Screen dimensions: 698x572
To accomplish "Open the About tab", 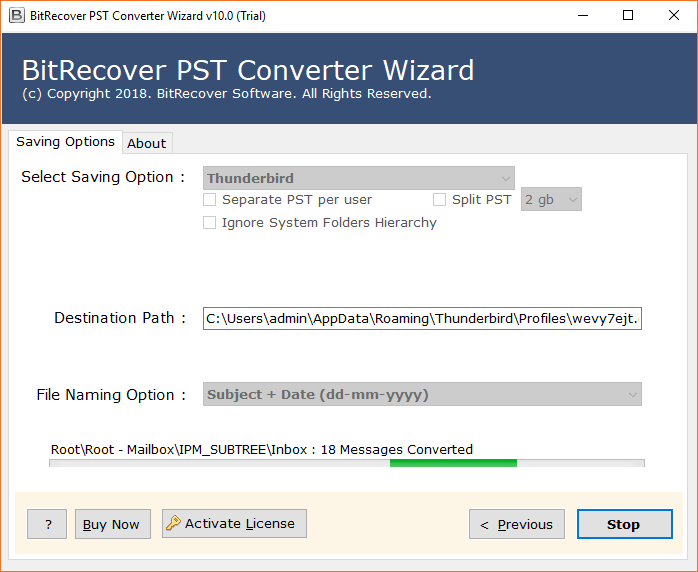I will click(146, 143).
